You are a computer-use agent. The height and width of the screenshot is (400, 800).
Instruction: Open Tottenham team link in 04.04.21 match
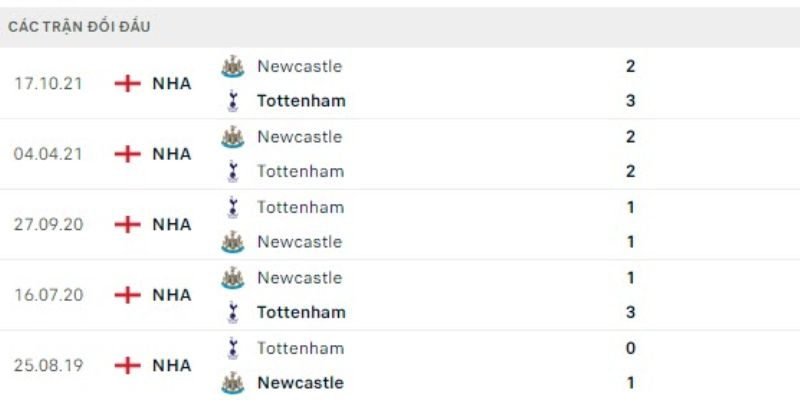(x=300, y=171)
